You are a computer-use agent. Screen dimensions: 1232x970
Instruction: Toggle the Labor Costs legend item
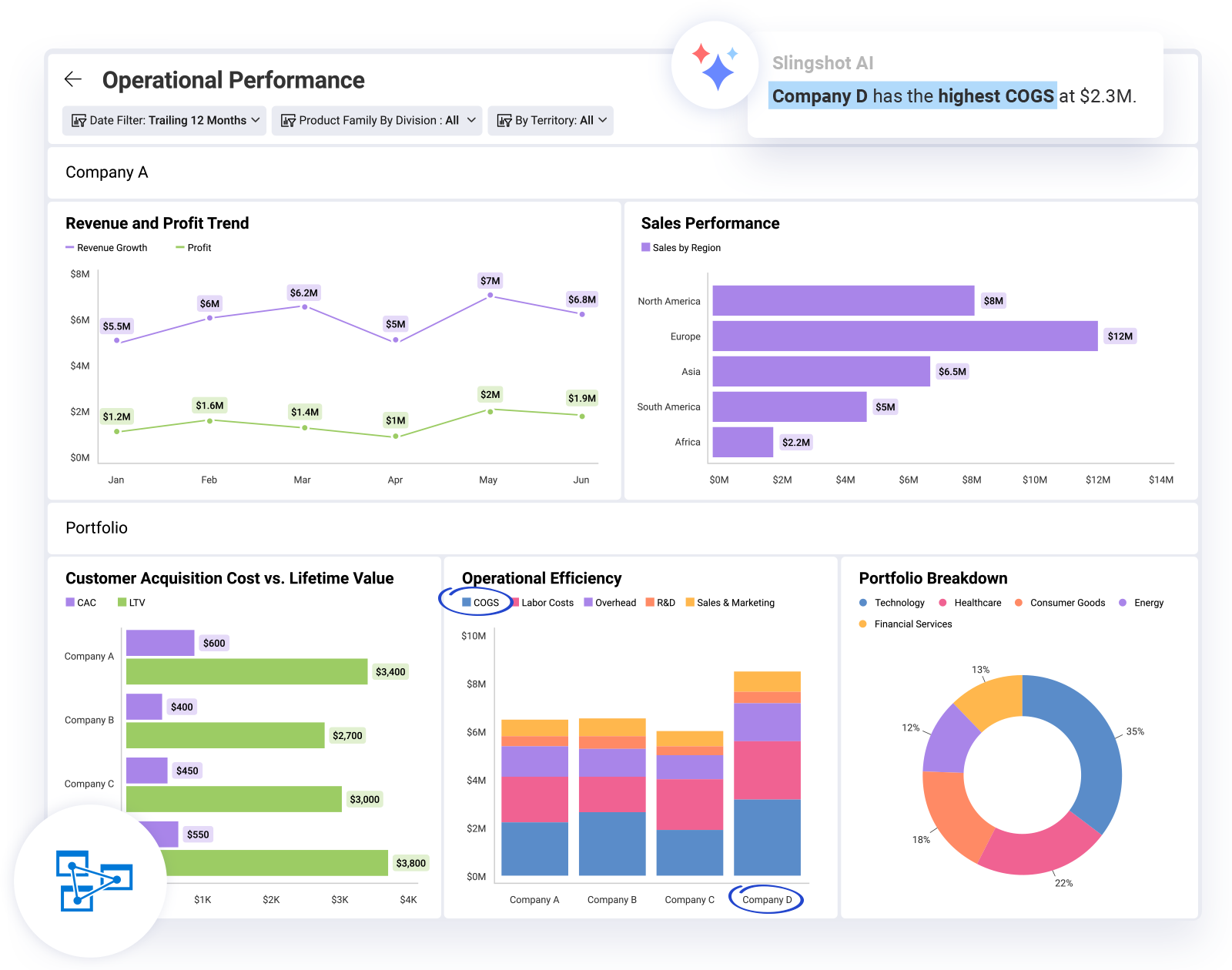[x=543, y=603]
